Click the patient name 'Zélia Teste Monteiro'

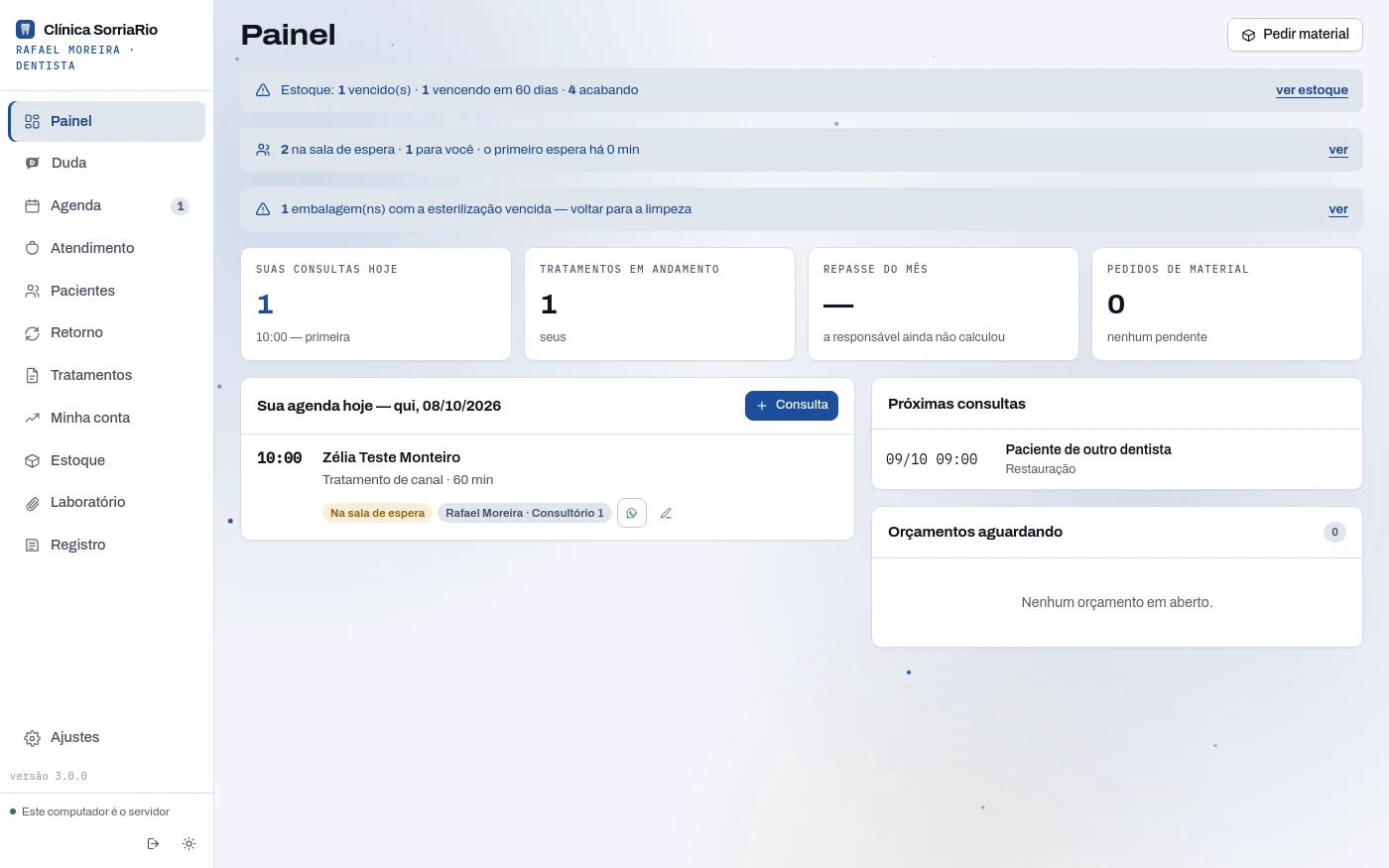click(391, 457)
